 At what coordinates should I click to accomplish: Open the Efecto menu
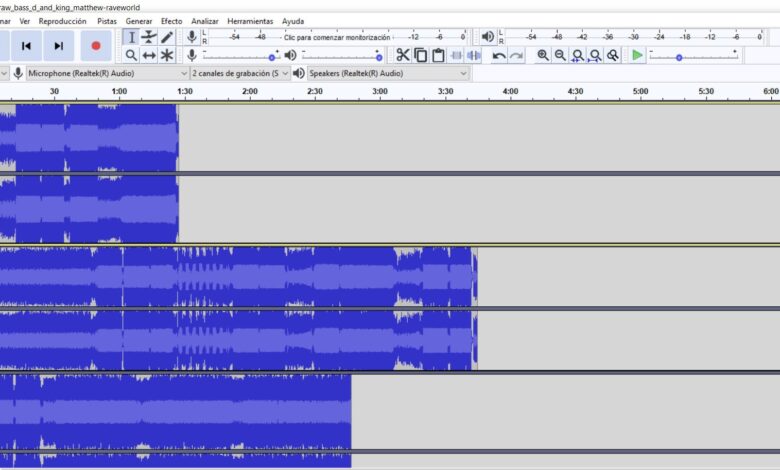172,21
